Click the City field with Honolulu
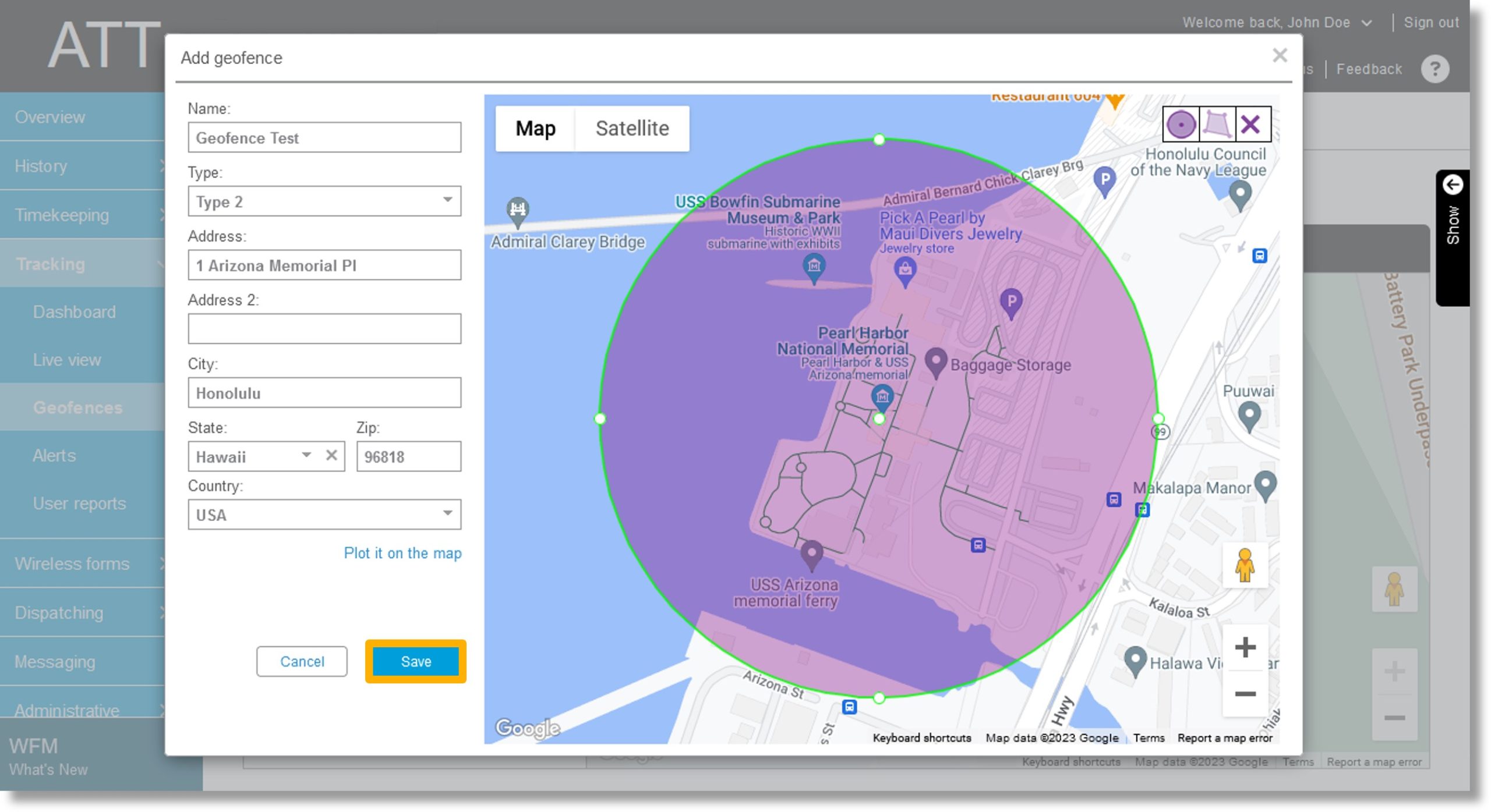 324,393
